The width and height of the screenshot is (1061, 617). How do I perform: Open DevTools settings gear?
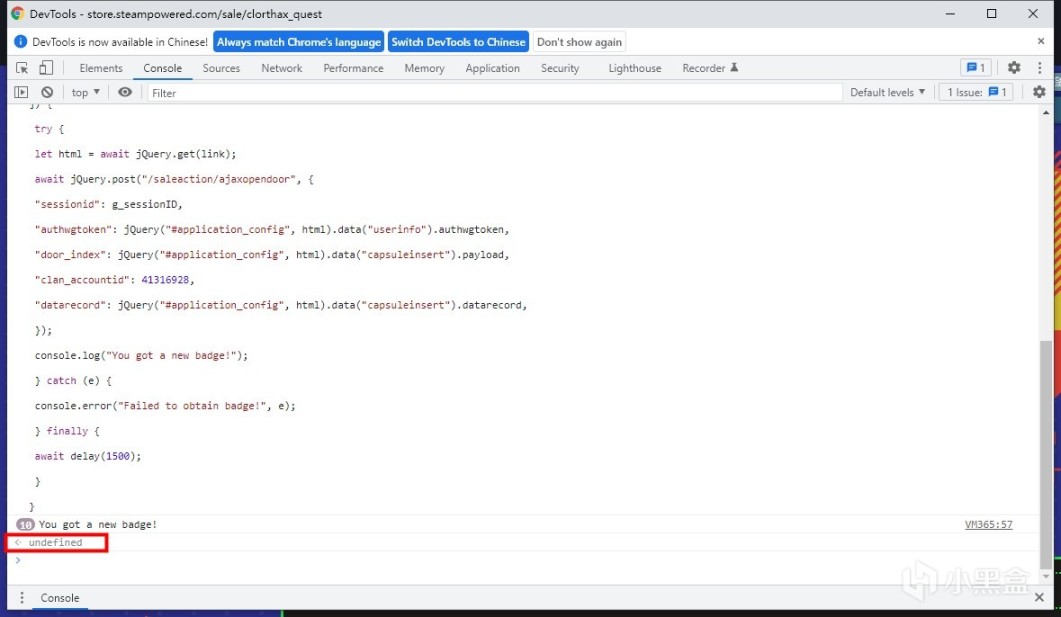pos(1014,68)
